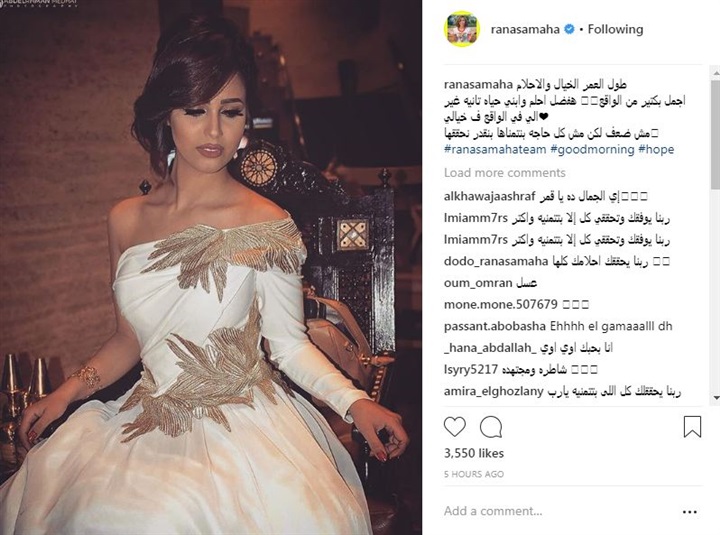This screenshot has width=720, height=535.
Task: Toggle the Following button
Action: 615,29
